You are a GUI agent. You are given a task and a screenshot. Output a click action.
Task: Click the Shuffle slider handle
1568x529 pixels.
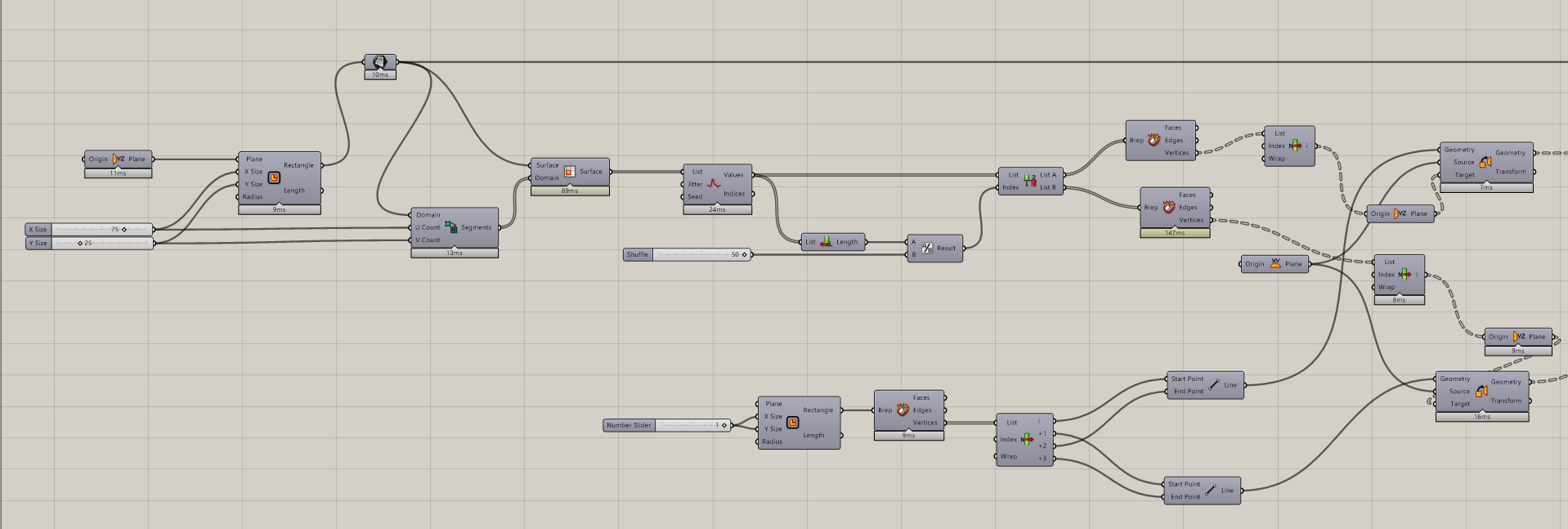pyautogui.click(x=744, y=255)
